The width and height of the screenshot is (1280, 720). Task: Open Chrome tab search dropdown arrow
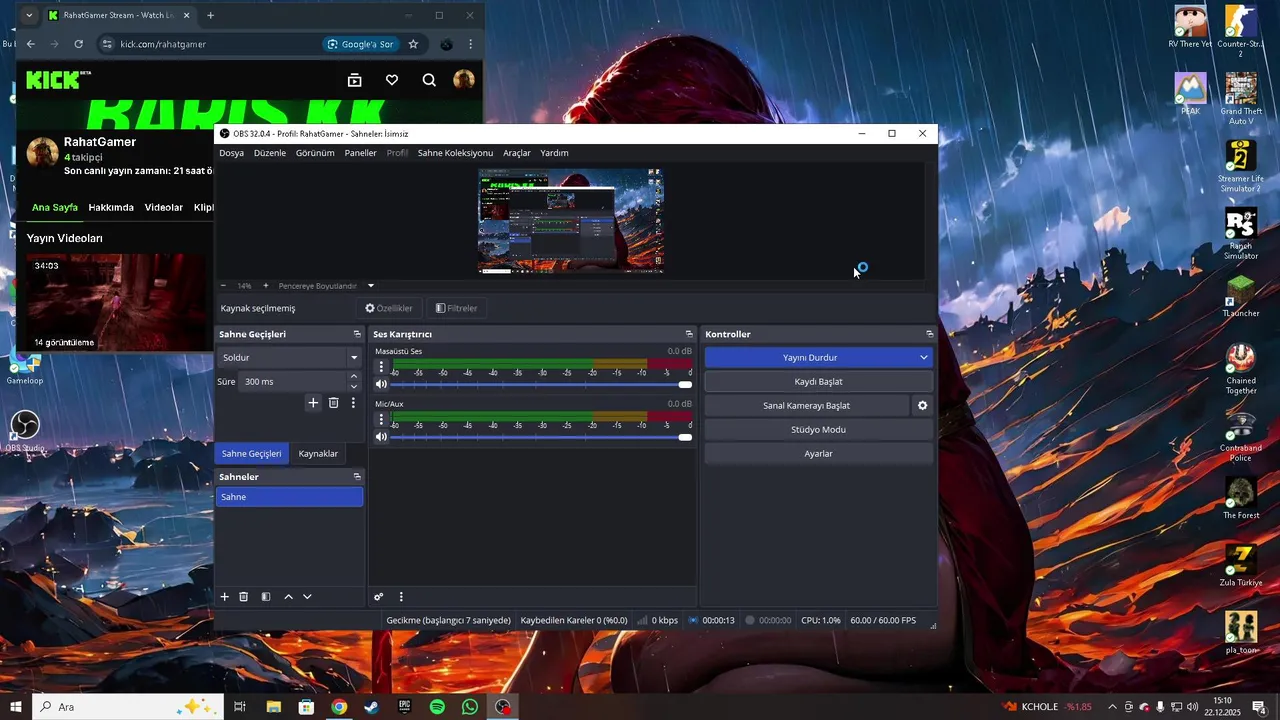click(x=28, y=15)
